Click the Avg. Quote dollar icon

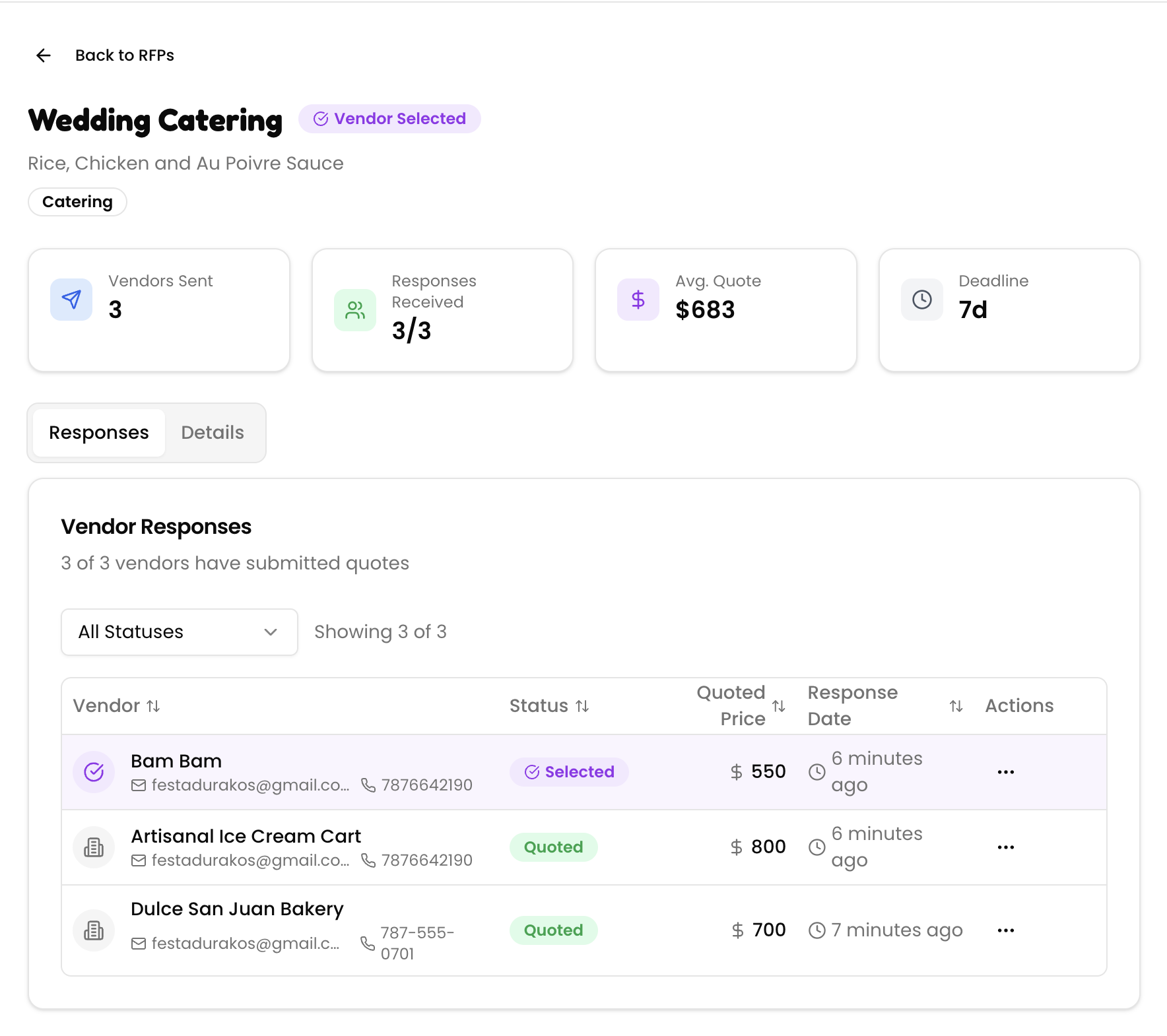click(638, 300)
